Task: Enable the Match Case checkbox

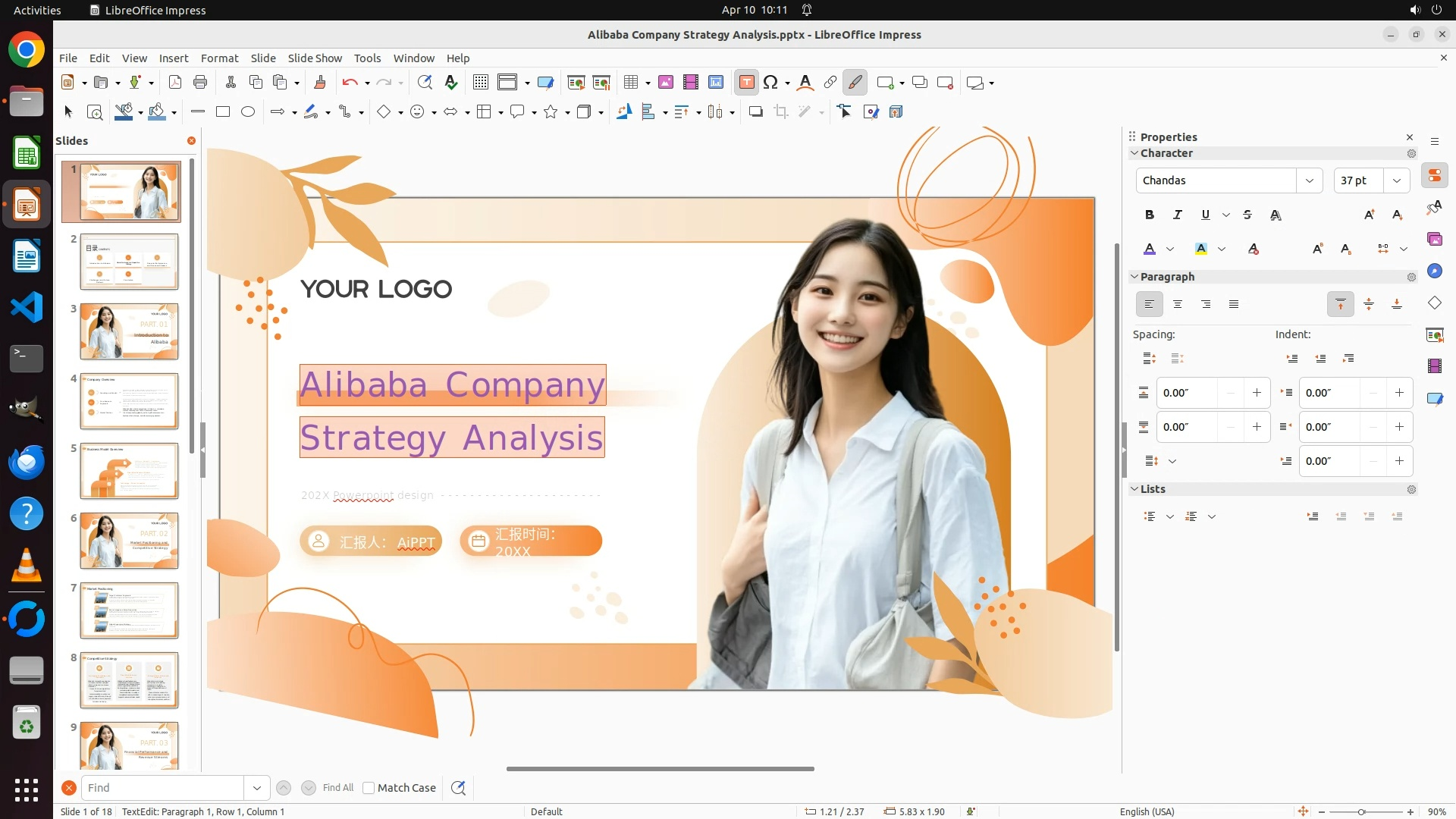Action: [369, 788]
